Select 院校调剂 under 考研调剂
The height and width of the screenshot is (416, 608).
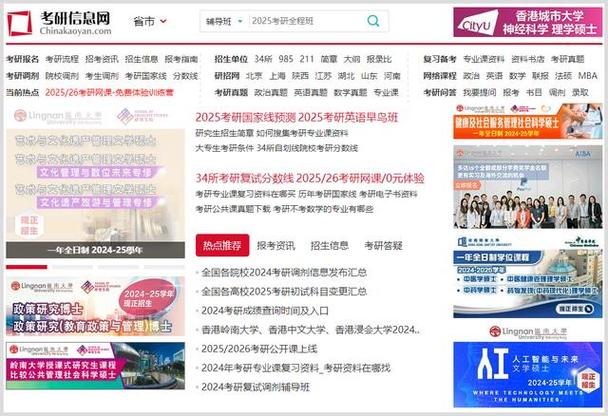tap(62, 76)
